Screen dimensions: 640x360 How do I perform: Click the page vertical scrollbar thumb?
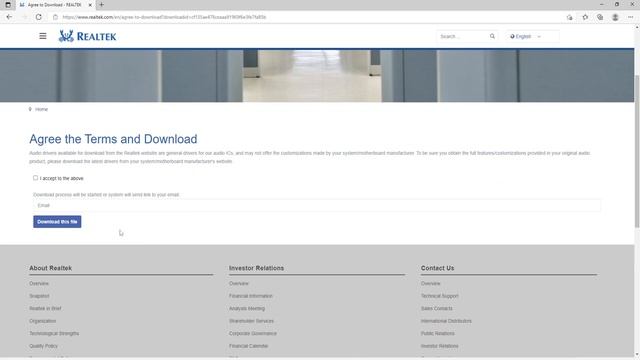coord(637,151)
